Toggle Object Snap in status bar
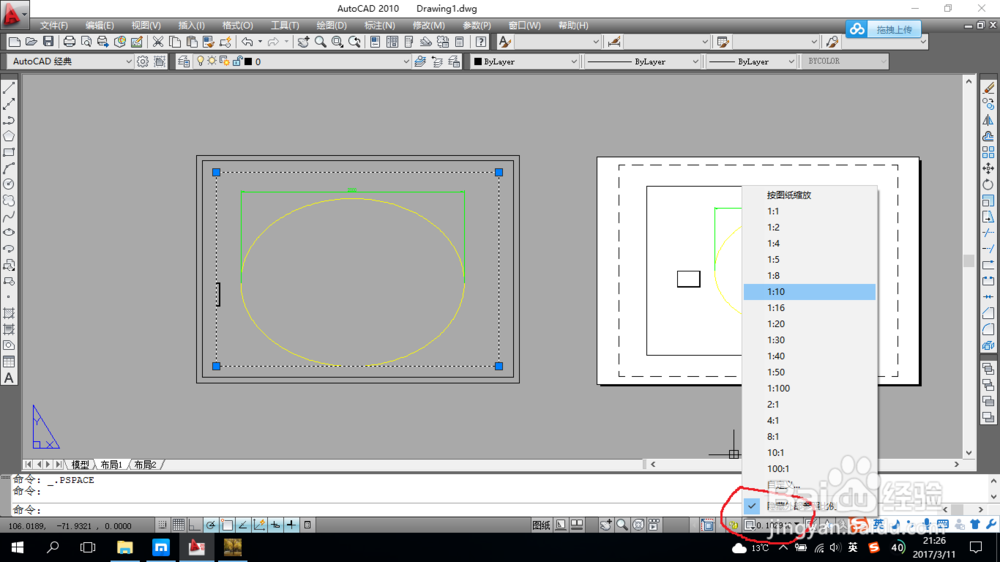The height and width of the screenshot is (562, 1000). pos(227,525)
